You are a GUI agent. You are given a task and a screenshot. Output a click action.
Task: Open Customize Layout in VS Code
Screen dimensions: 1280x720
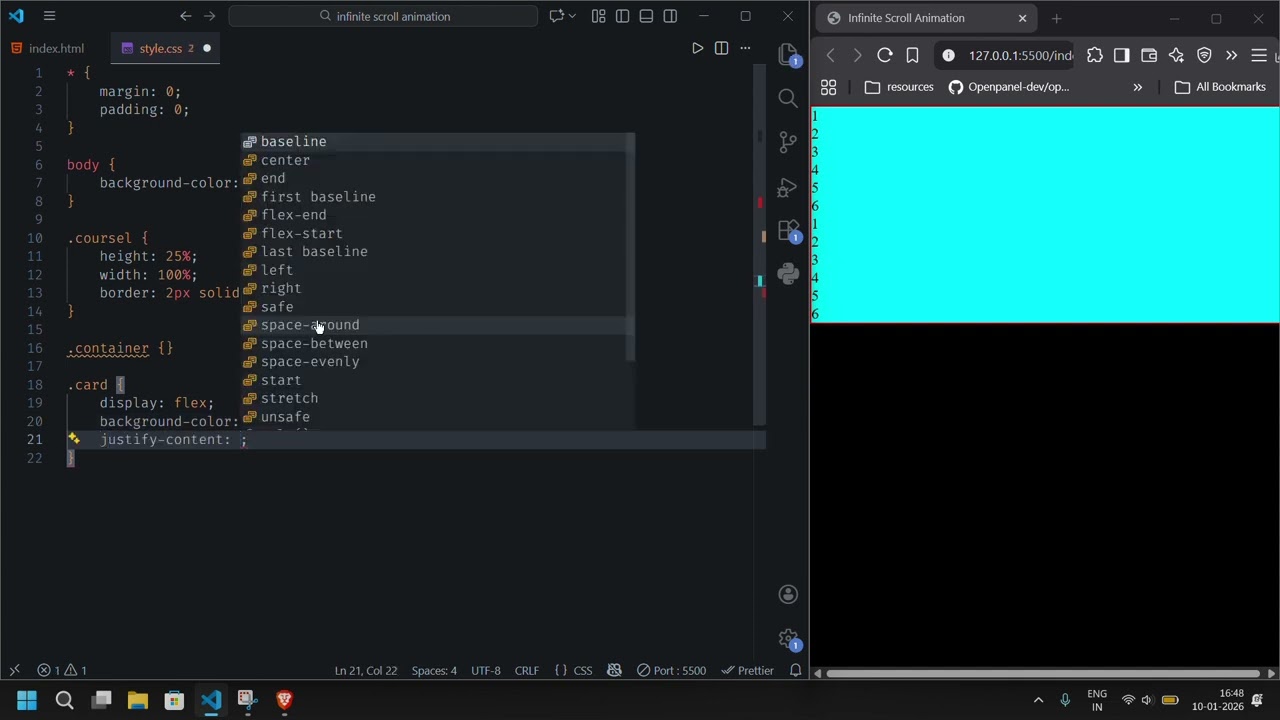click(598, 16)
